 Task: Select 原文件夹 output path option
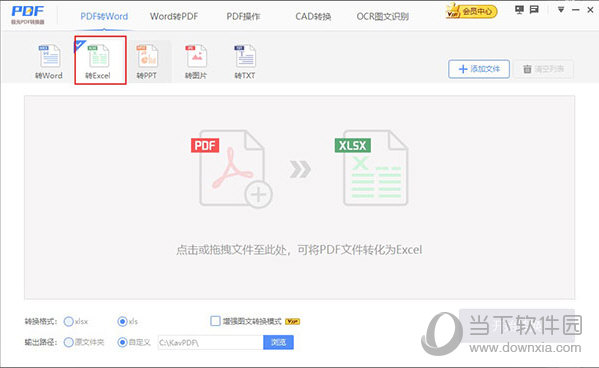pos(69,342)
